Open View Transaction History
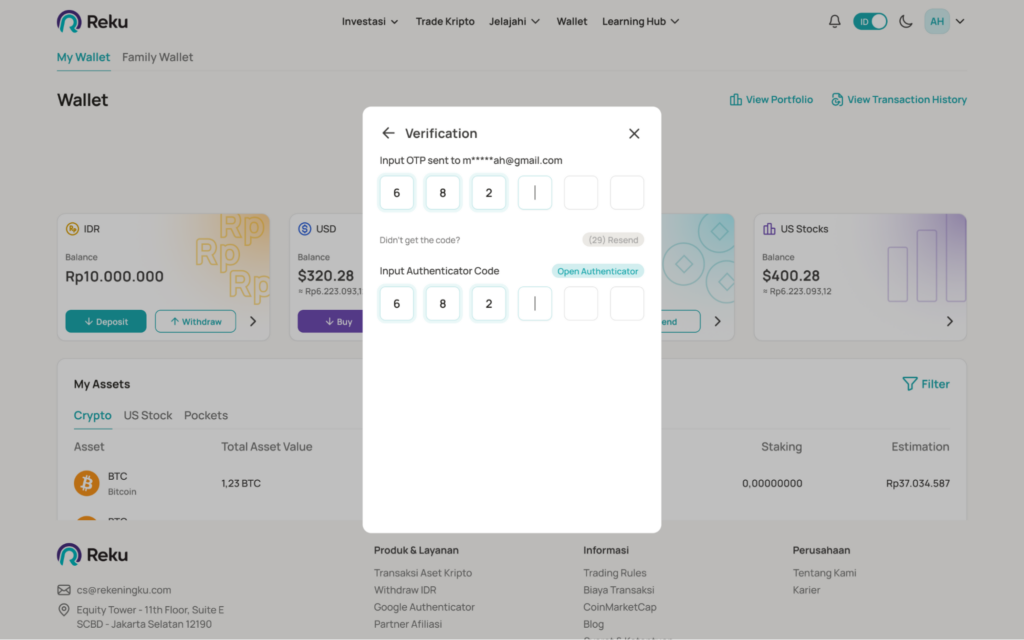Screen dimensions: 1024x640 coord(899,100)
